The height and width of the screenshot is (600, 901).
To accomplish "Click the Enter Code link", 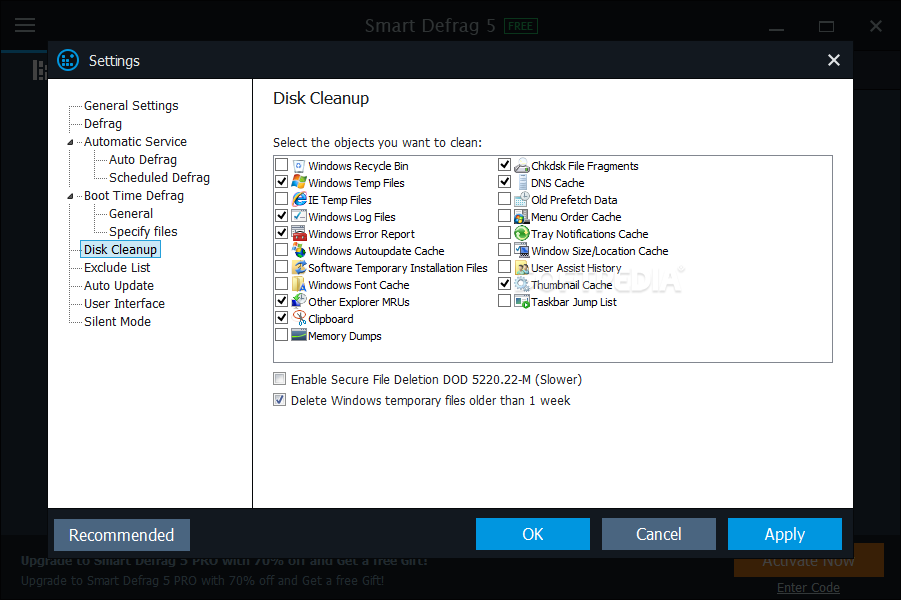I will 808,587.
